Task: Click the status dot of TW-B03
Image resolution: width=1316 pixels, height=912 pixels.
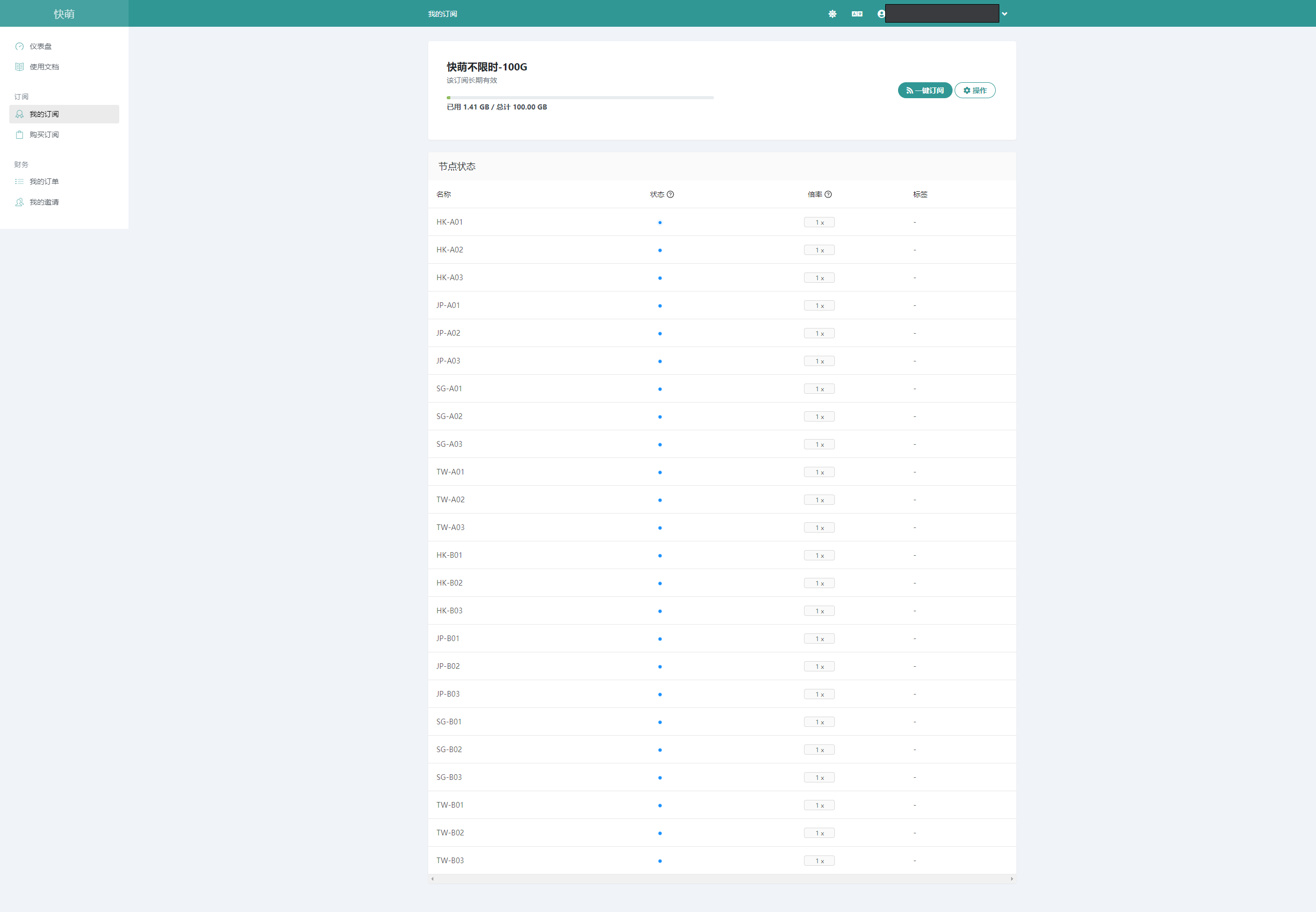Action: click(660, 861)
